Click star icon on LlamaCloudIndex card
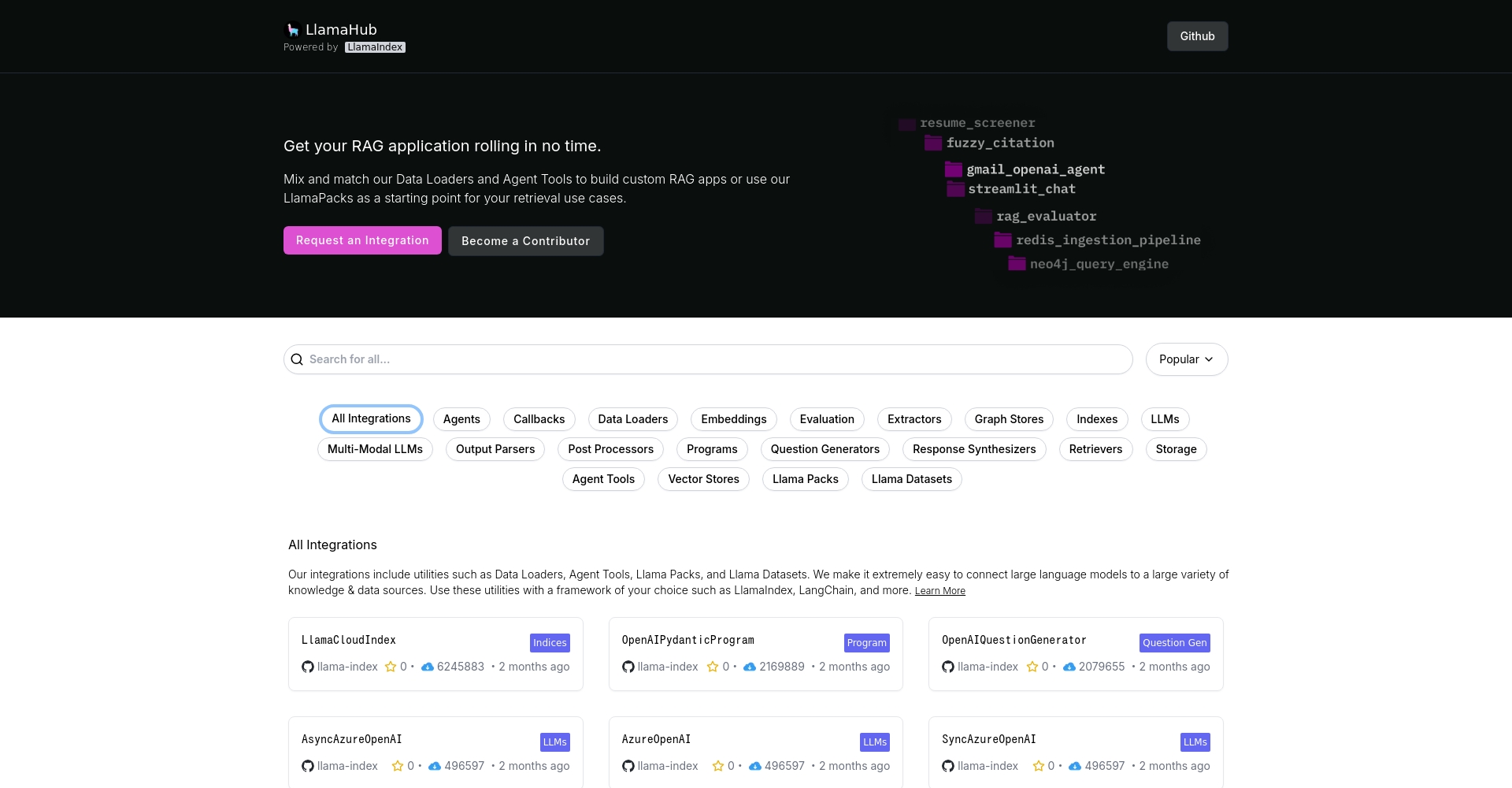This screenshot has height=788, width=1512. 391,667
